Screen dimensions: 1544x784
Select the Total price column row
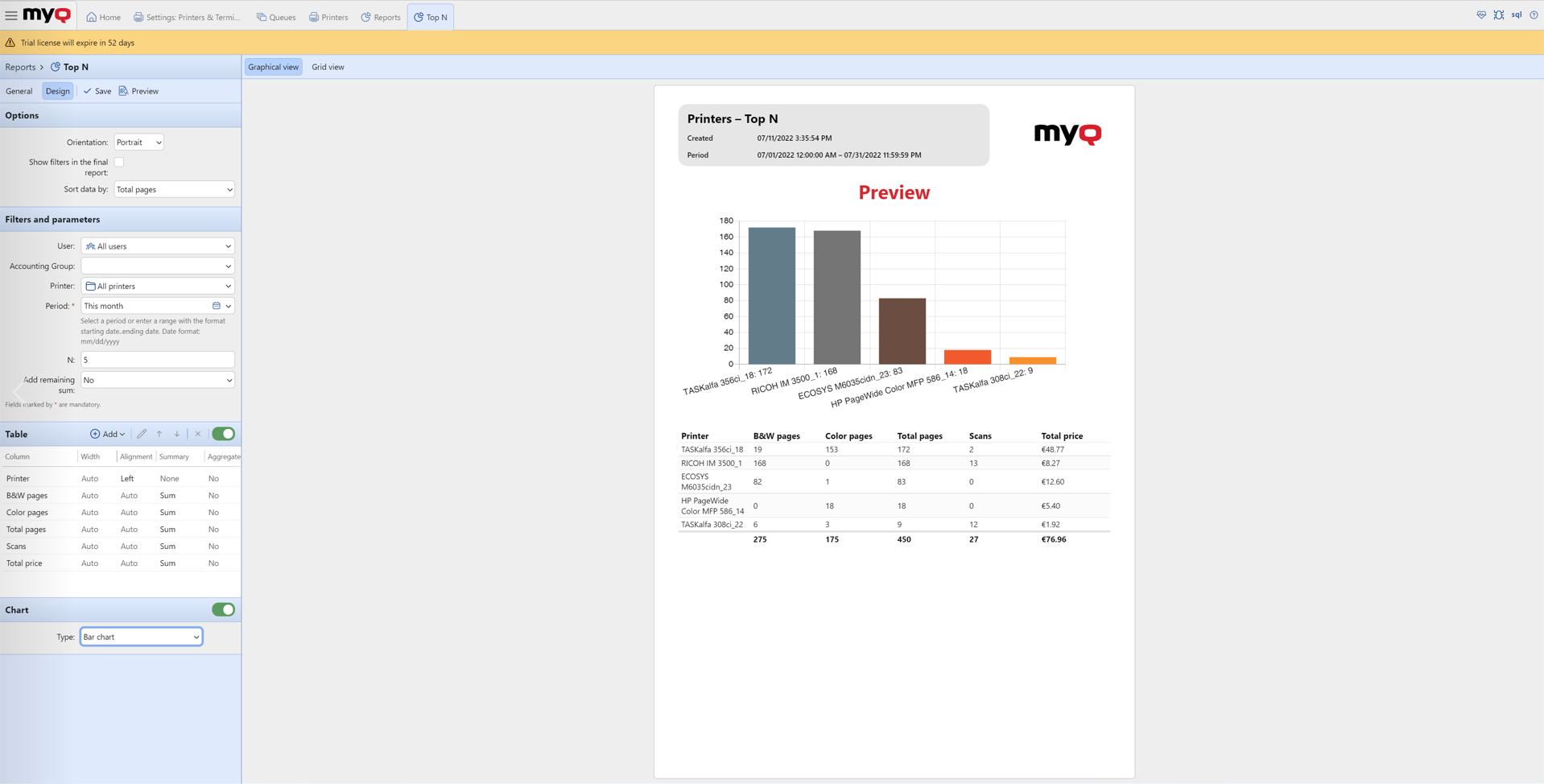click(121, 563)
